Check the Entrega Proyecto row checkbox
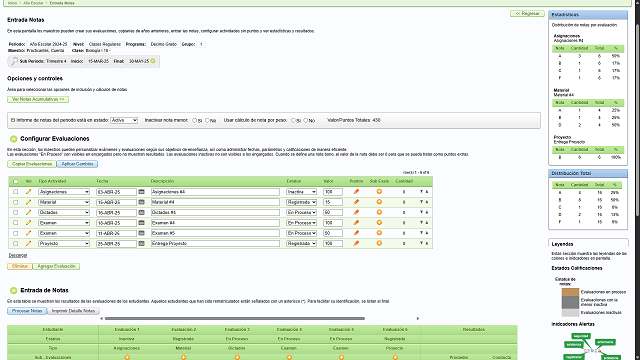This screenshot has height=360, width=640. (x=16, y=243)
